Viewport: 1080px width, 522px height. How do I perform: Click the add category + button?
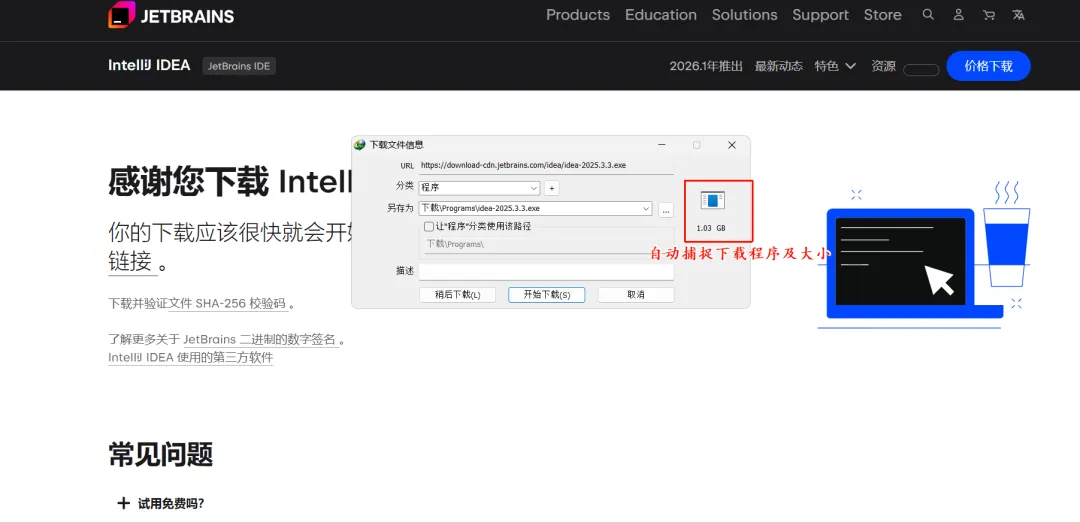[551, 188]
